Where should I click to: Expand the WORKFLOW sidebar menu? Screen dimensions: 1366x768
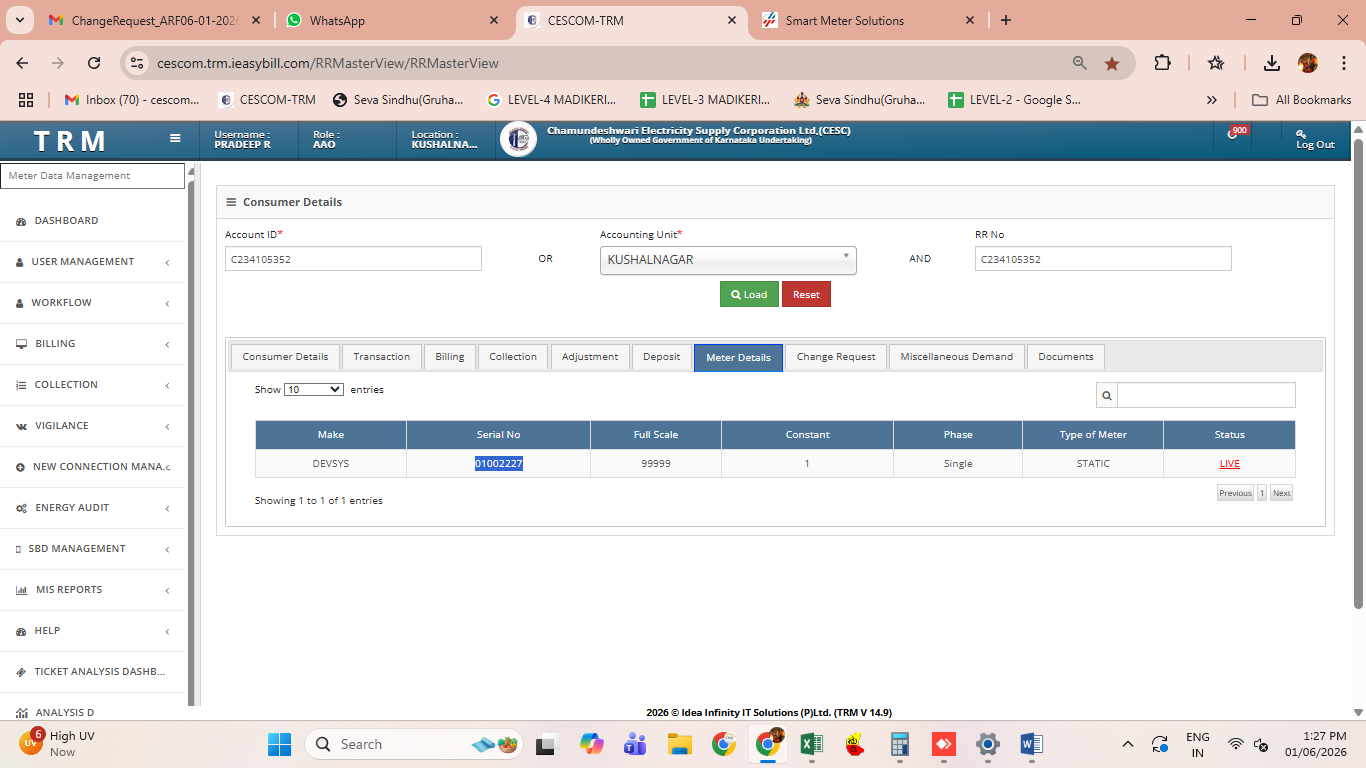click(x=92, y=303)
